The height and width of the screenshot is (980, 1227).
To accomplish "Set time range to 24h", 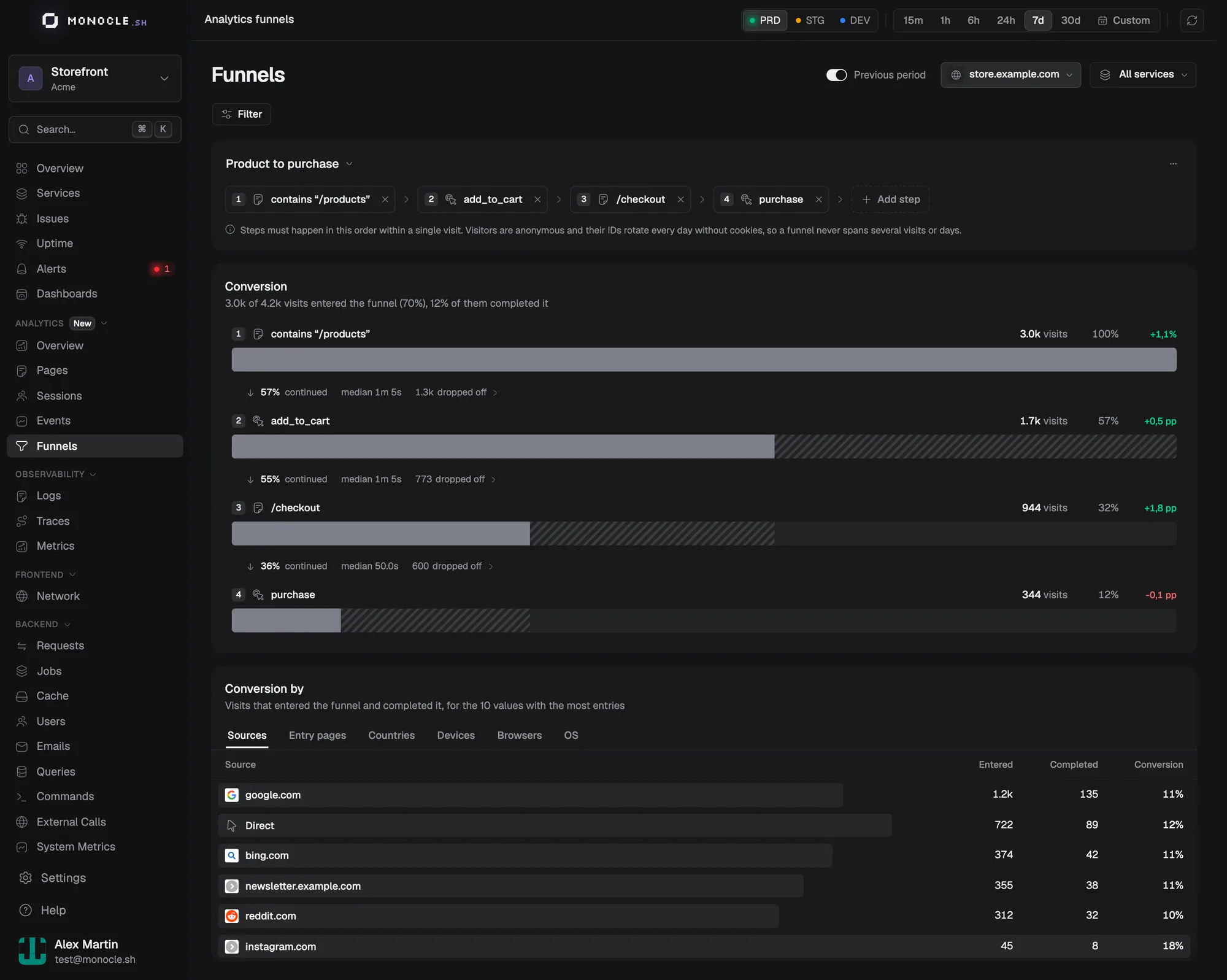I will pos(1006,20).
